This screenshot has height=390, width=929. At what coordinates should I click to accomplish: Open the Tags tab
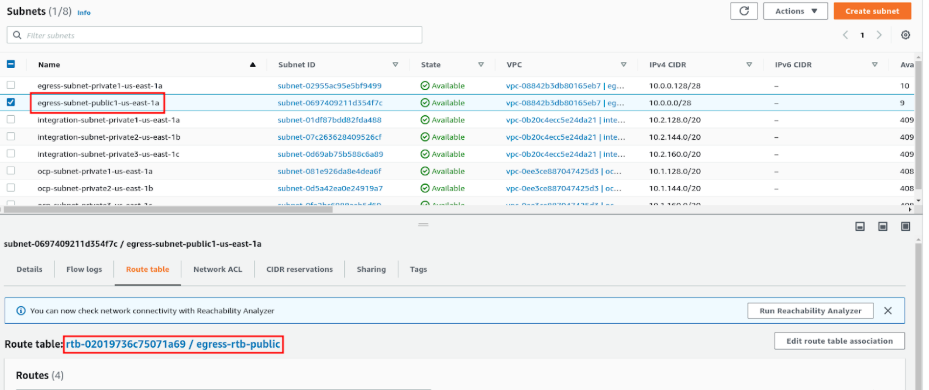[x=418, y=269]
